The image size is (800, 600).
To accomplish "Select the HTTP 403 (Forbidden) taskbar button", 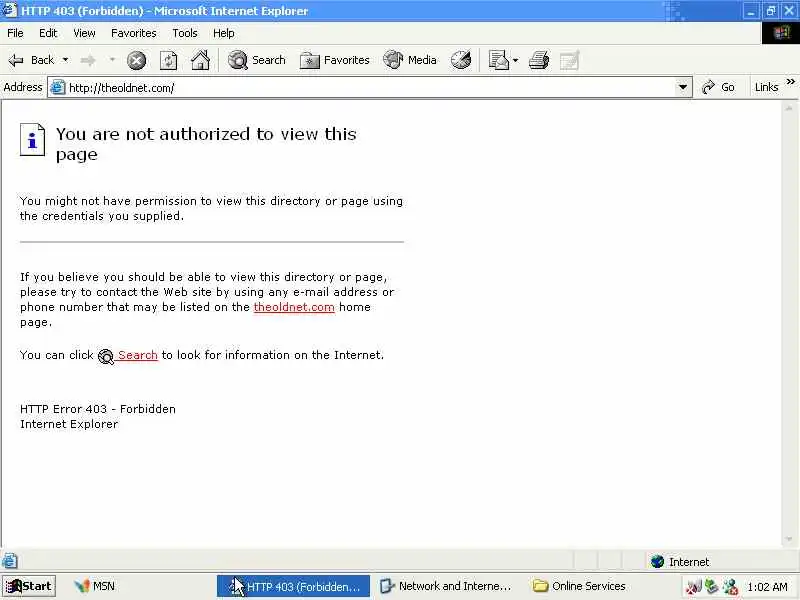I will click(293, 586).
